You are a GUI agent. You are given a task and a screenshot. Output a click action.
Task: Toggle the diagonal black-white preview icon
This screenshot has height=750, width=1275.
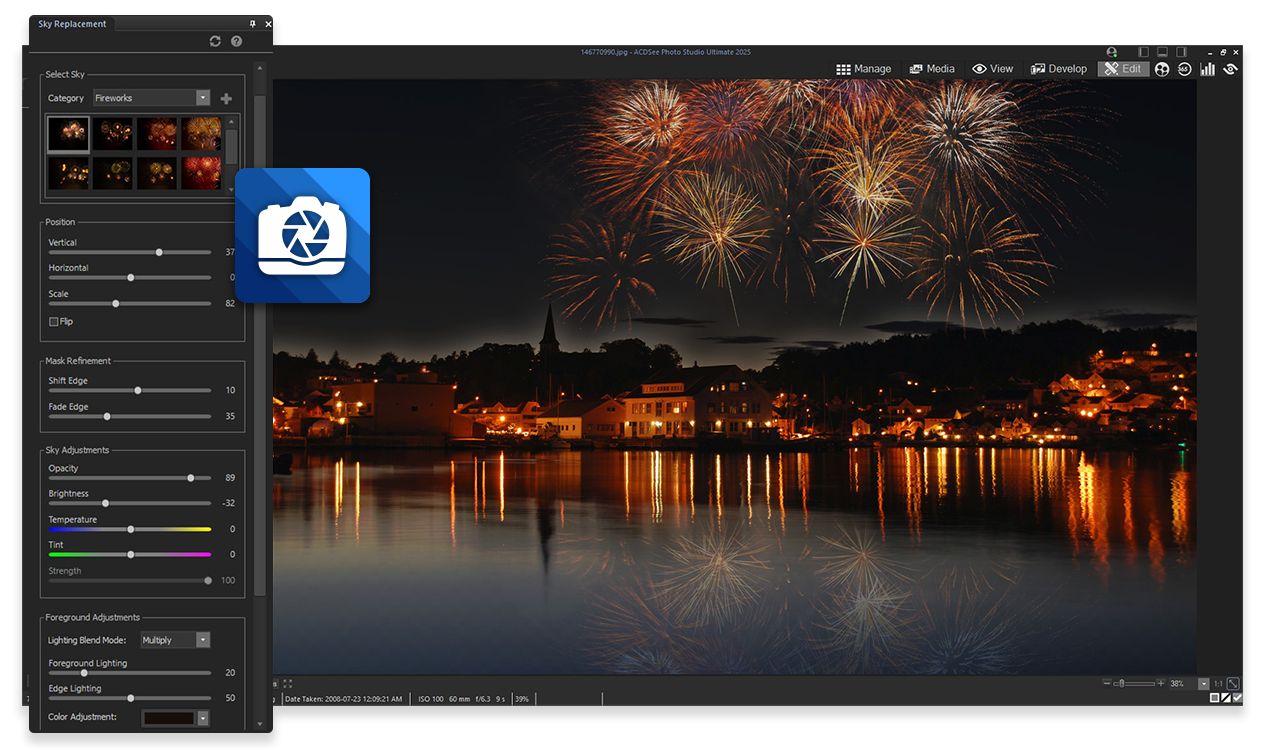tap(1226, 698)
